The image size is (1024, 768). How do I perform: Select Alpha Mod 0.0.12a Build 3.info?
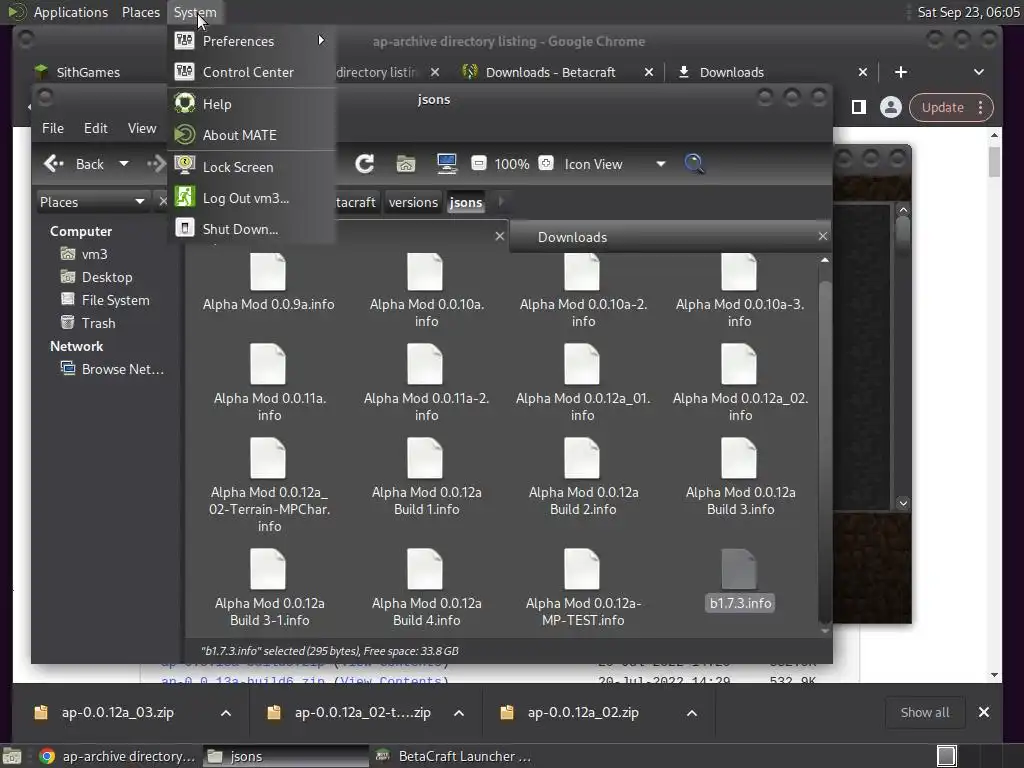739,477
